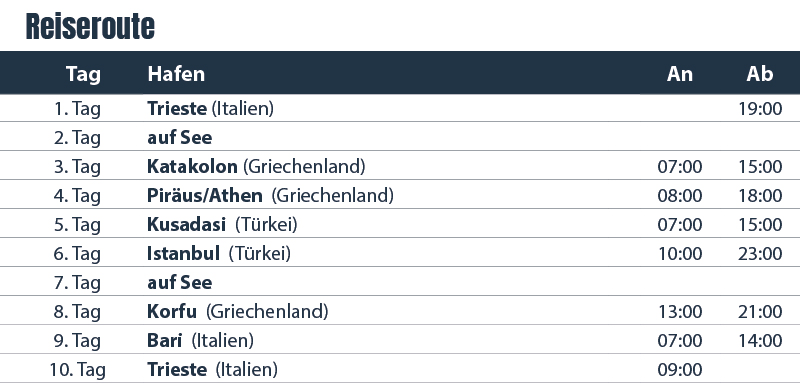Select the Kusadasi port entry
This screenshot has width=800, height=391.
pos(186,225)
